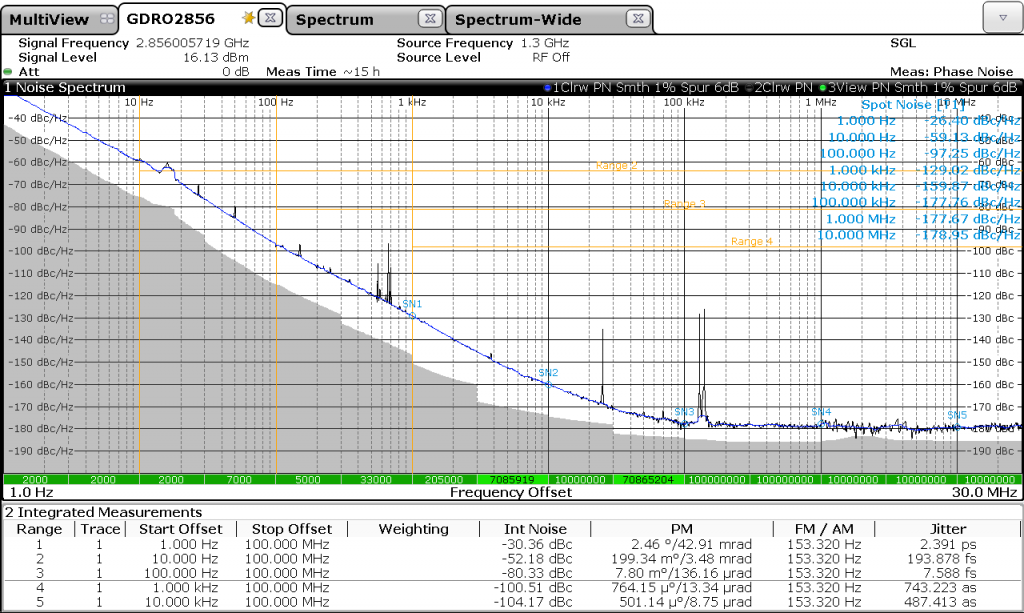The height and width of the screenshot is (613, 1024).
Task: Click the Signal Level value 16.13 dBm
Action: 216,57
